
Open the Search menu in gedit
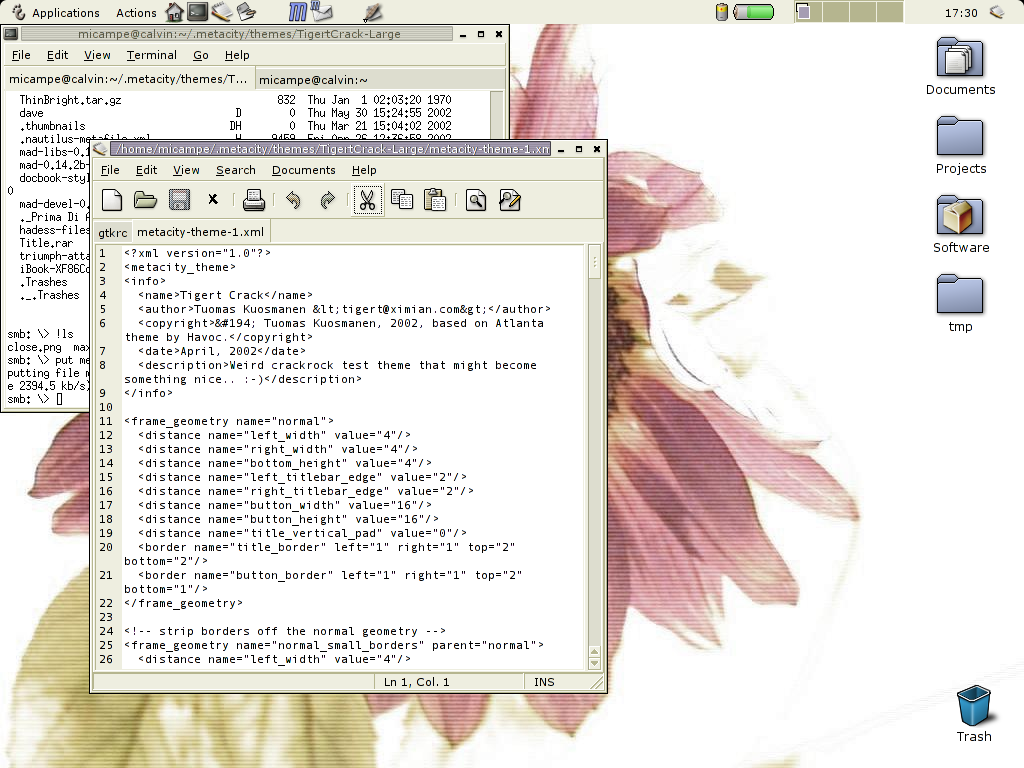coord(236,170)
